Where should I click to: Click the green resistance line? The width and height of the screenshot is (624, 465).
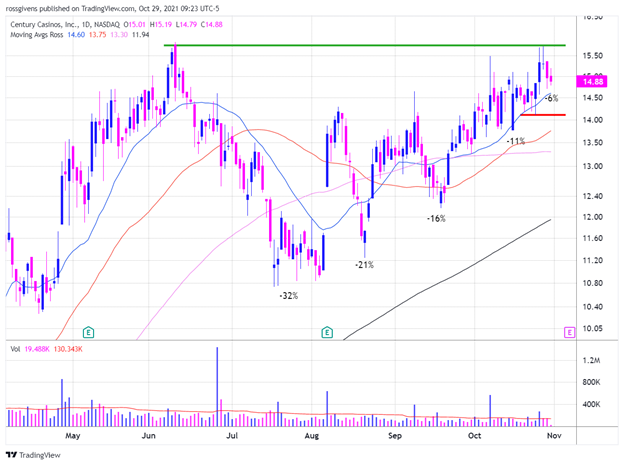(365, 45)
